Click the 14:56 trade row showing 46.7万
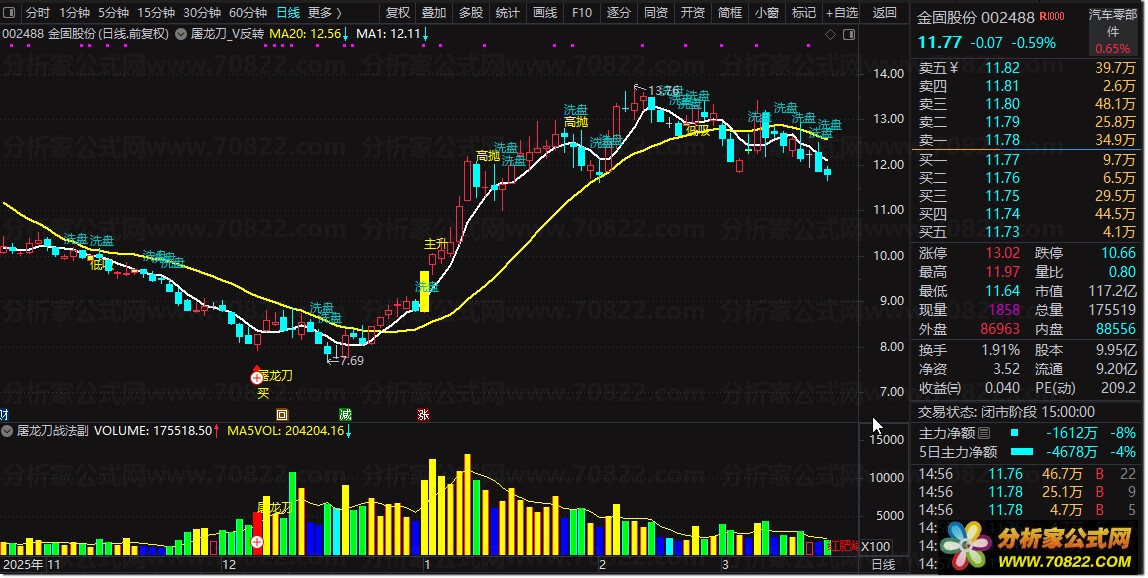This screenshot has width=1148, height=578. (1026, 474)
